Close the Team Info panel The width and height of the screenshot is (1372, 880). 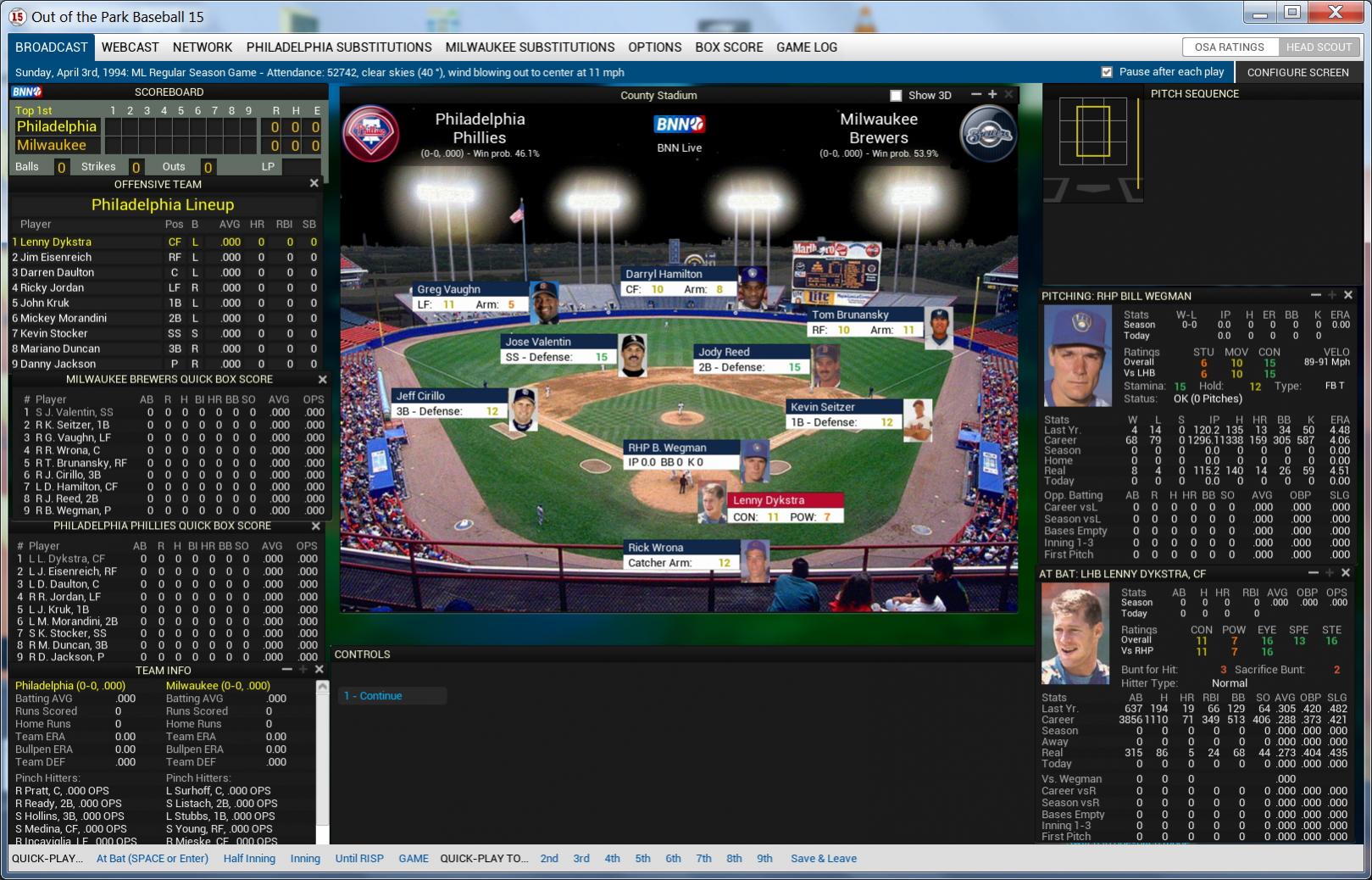[319, 670]
